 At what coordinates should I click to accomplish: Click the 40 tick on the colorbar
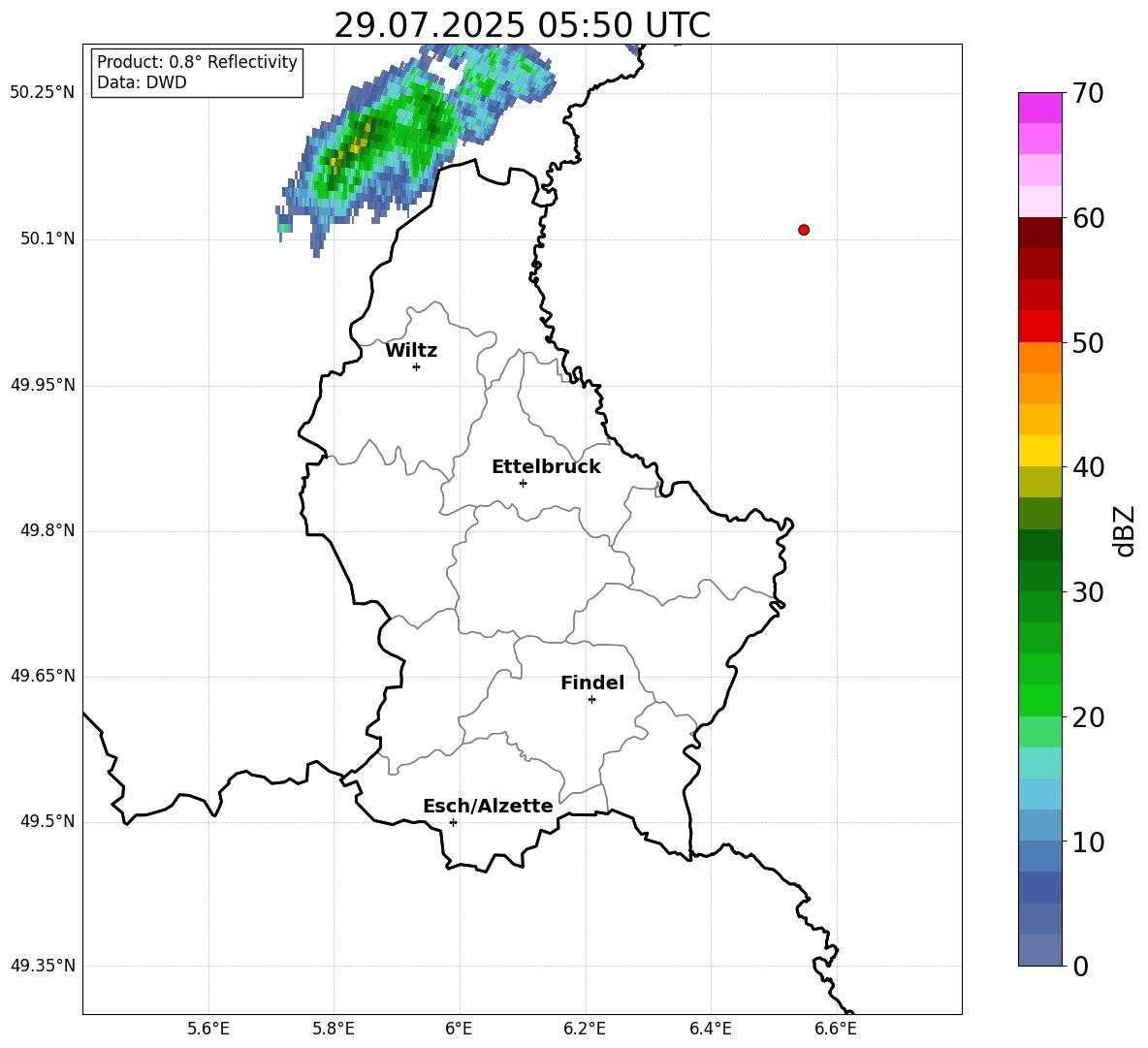click(x=1088, y=467)
